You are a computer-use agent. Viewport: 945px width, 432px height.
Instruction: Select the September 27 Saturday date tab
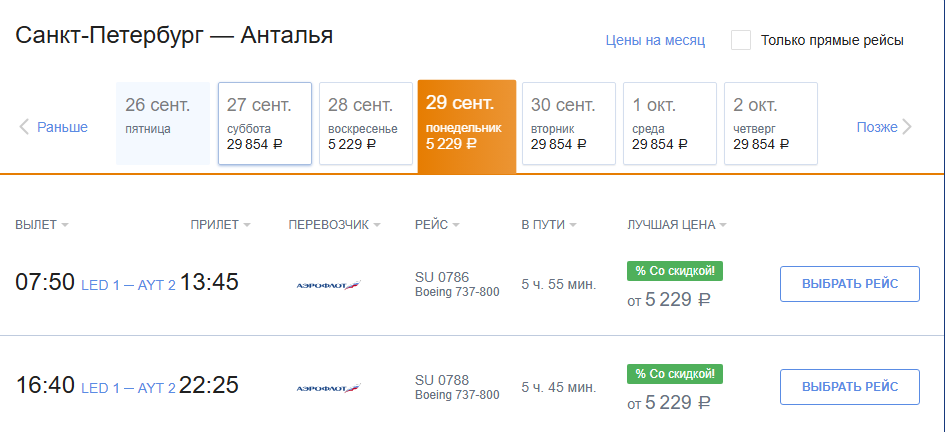[265, 123]
